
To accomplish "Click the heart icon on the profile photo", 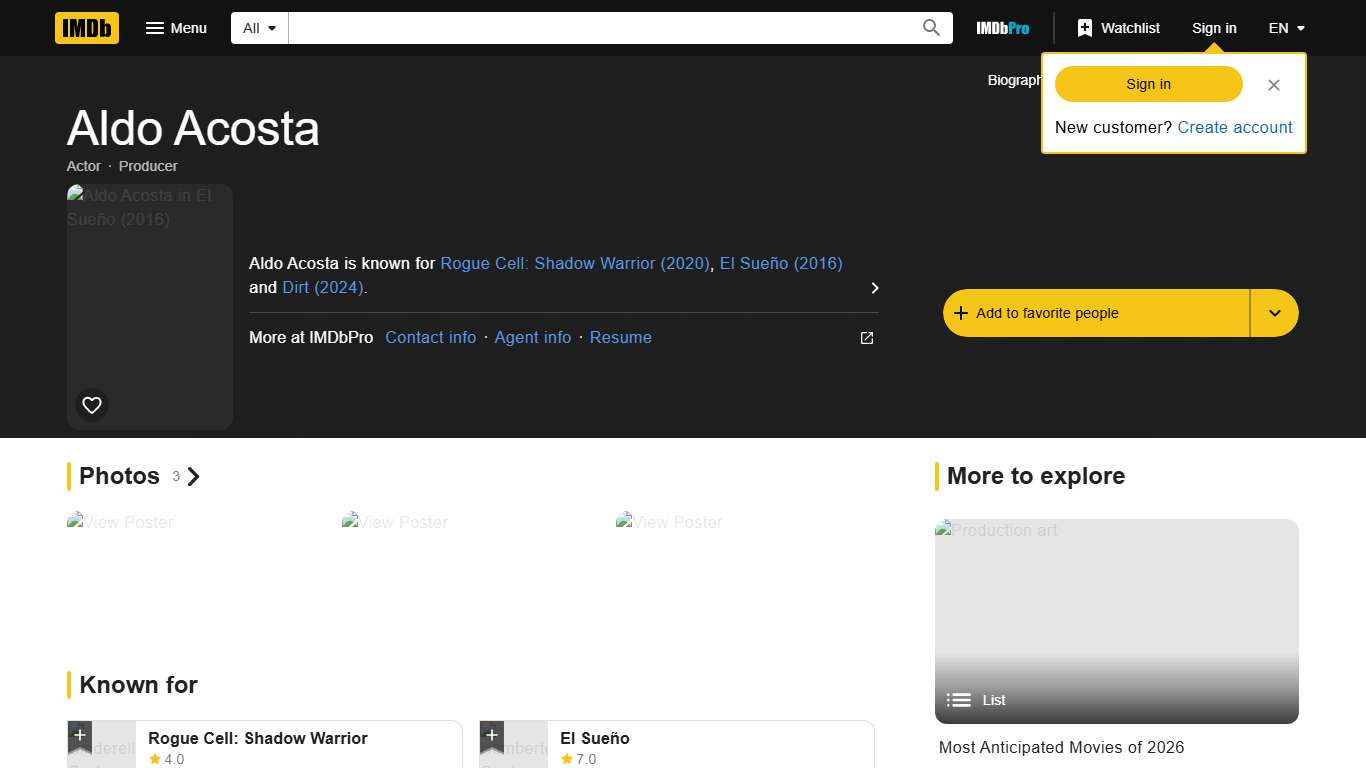I will 91,404.
